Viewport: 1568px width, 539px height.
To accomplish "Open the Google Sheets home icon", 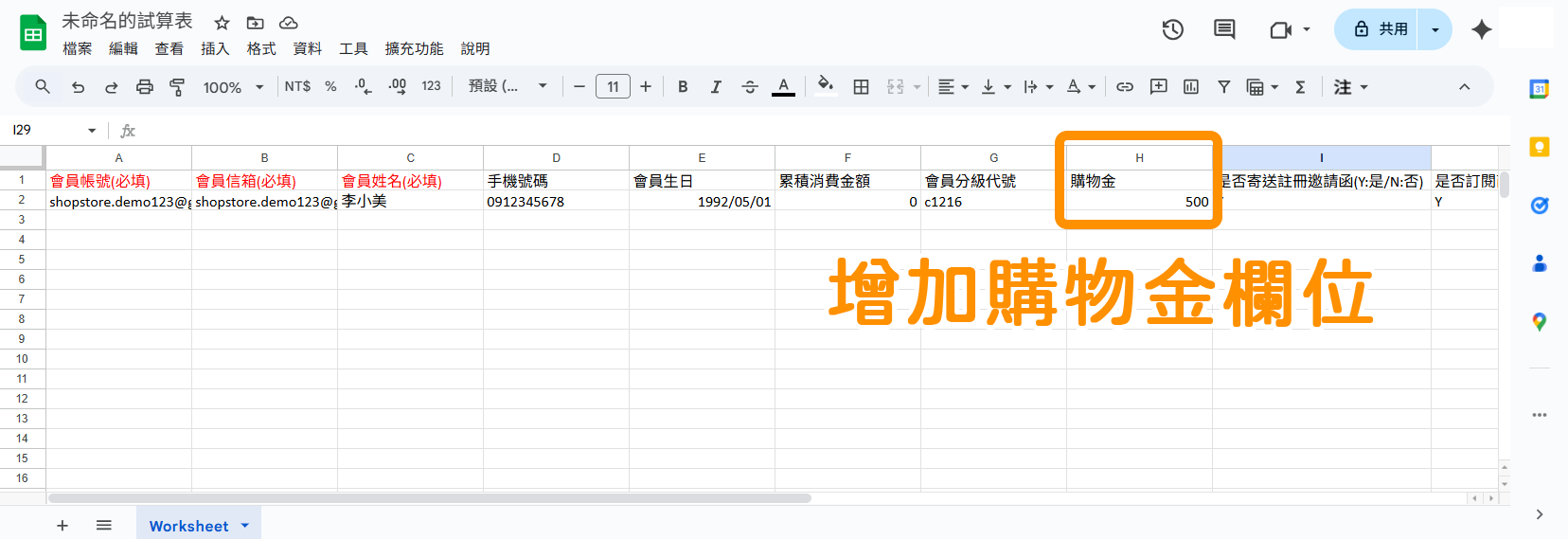I will tap(33, 33).
